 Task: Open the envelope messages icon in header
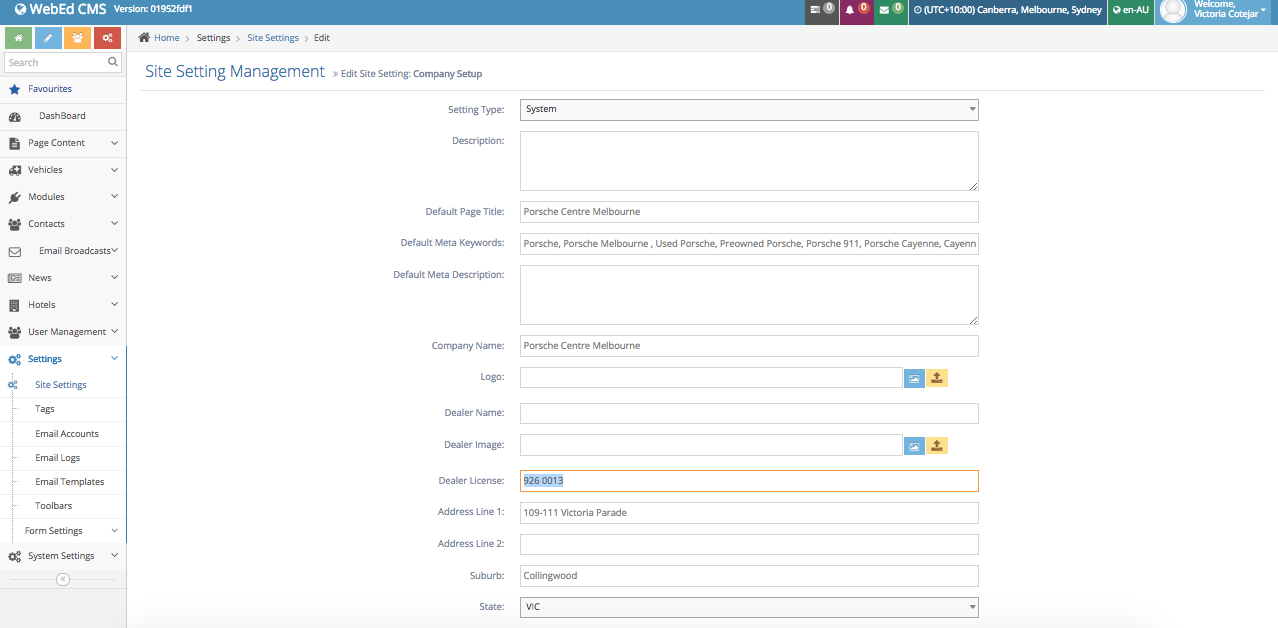(890, 10)
